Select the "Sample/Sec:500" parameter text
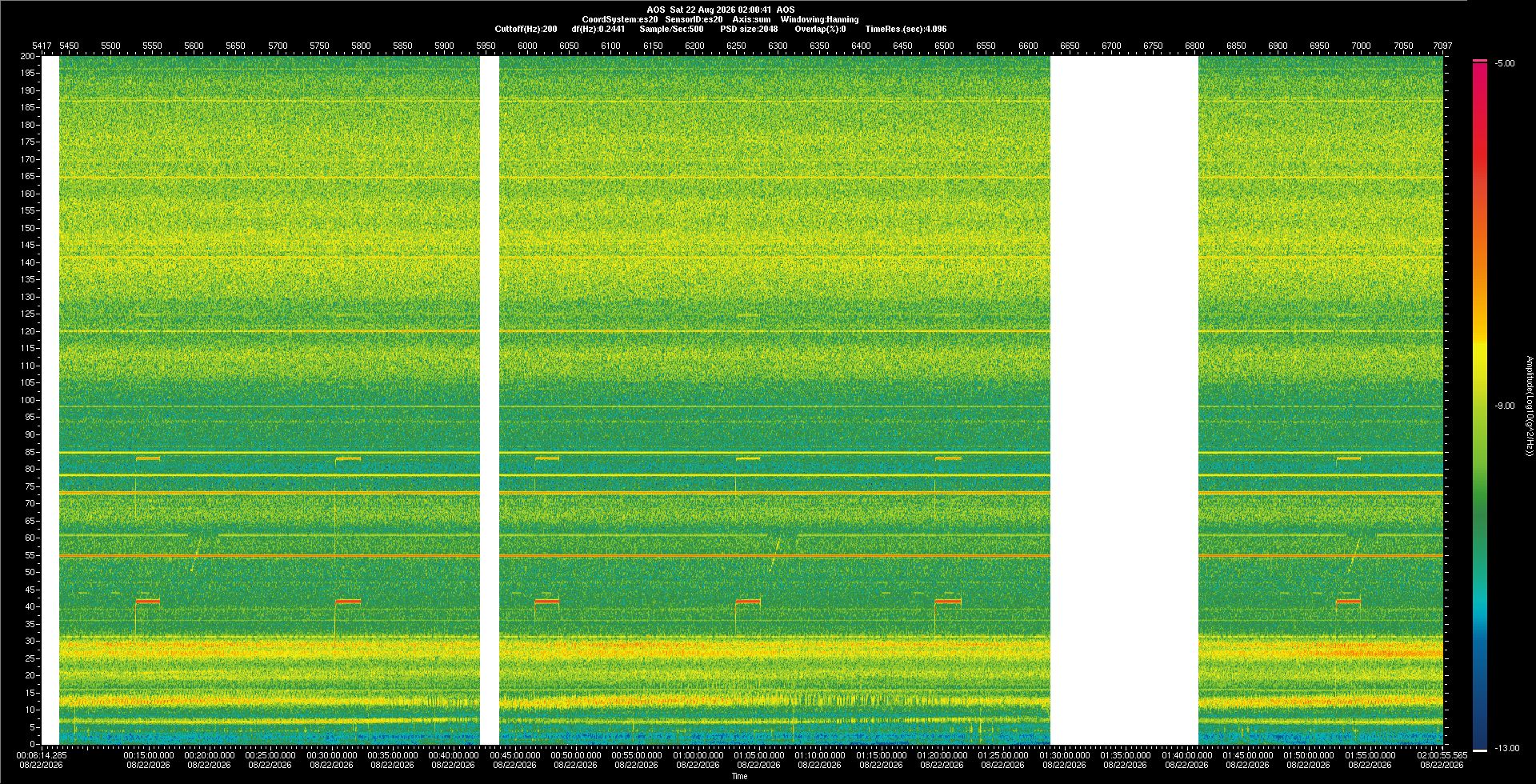The width and height of the screenshot is (1536, 784). 671,29
